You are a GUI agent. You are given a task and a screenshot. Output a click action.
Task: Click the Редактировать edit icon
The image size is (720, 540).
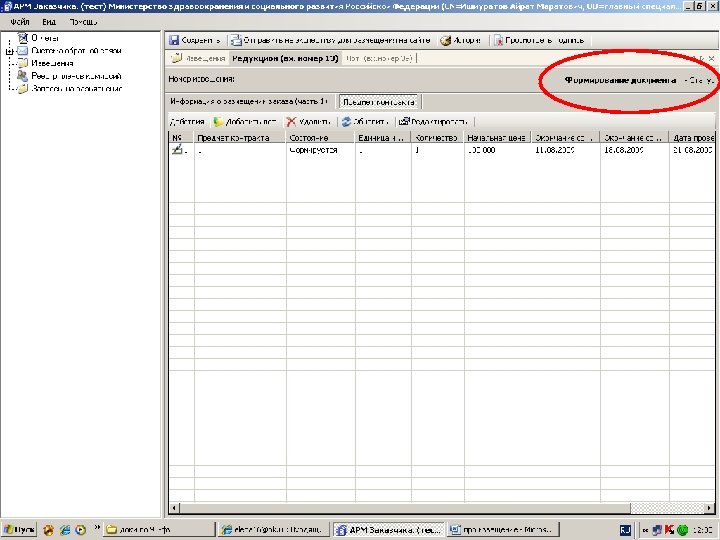404,122
